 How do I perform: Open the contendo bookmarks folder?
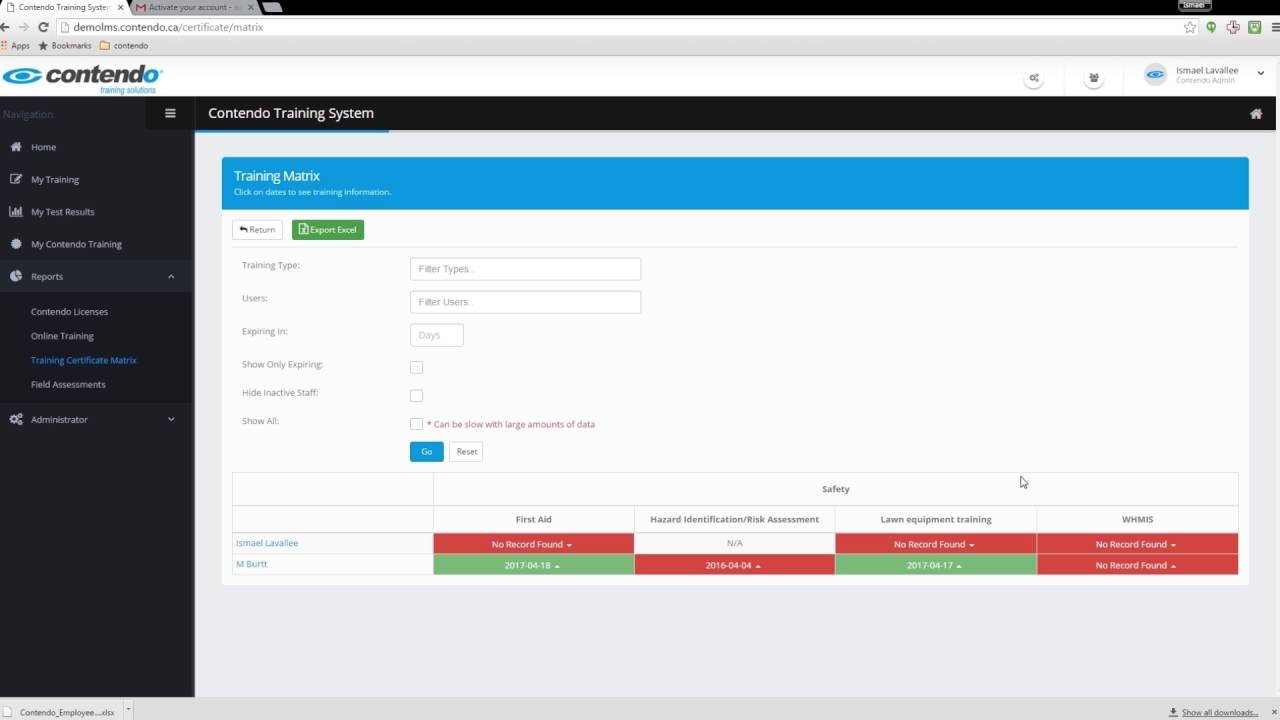[x=124, y=45]
